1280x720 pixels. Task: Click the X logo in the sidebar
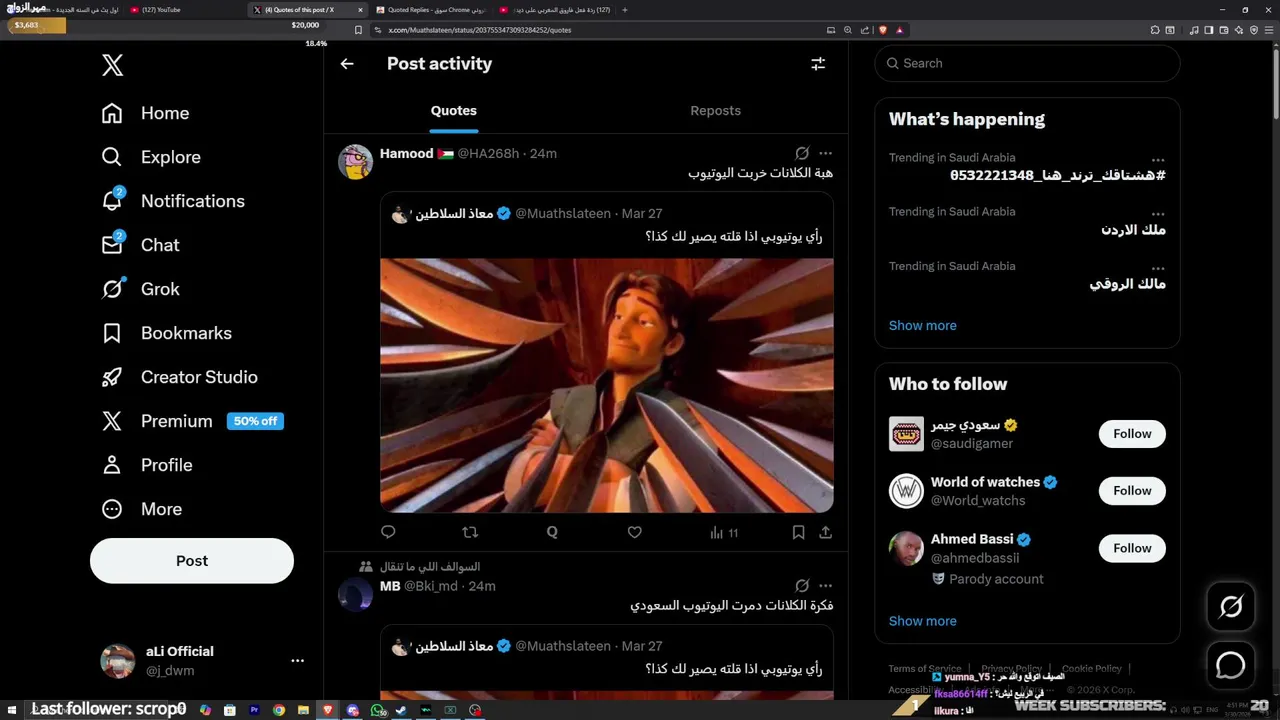click(x=112, y=66)
